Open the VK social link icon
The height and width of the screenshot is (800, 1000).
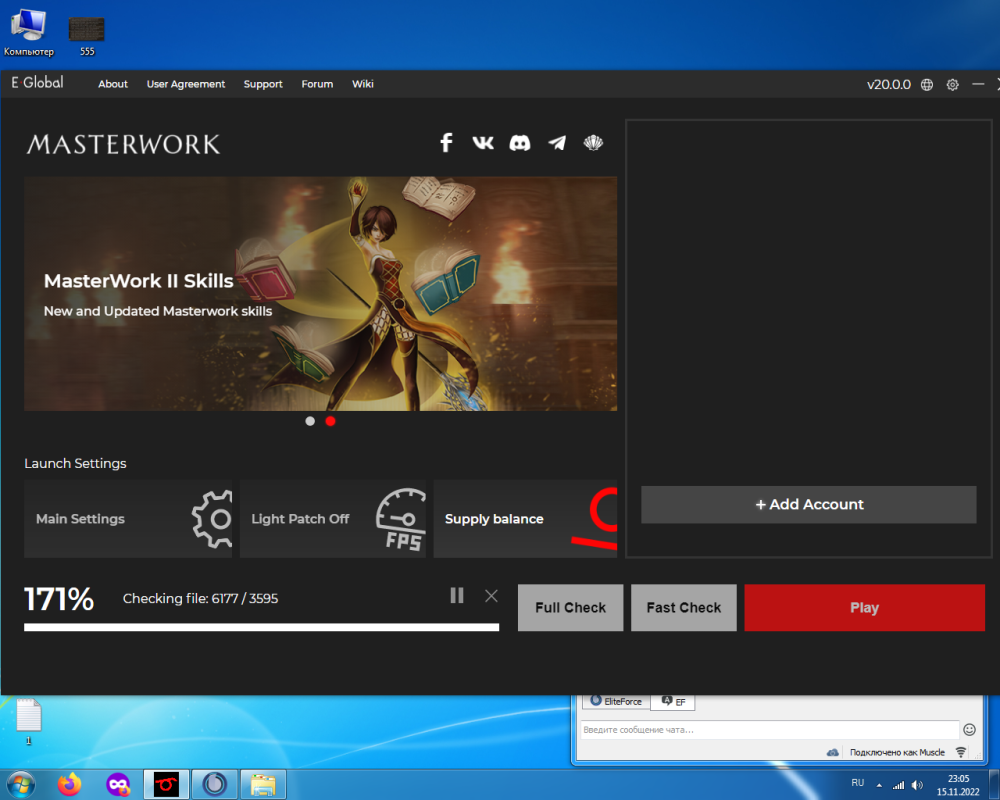click(483, 143)
